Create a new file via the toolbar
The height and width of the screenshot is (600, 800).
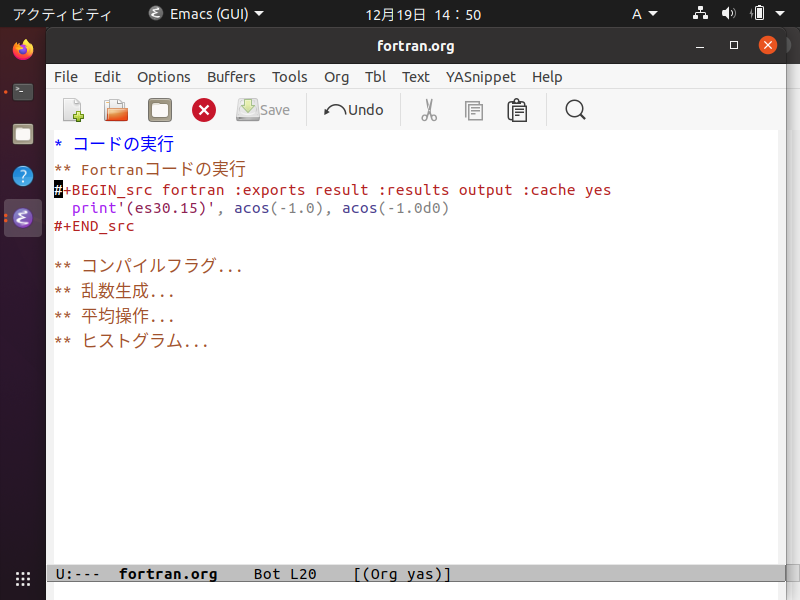point(71,110)
